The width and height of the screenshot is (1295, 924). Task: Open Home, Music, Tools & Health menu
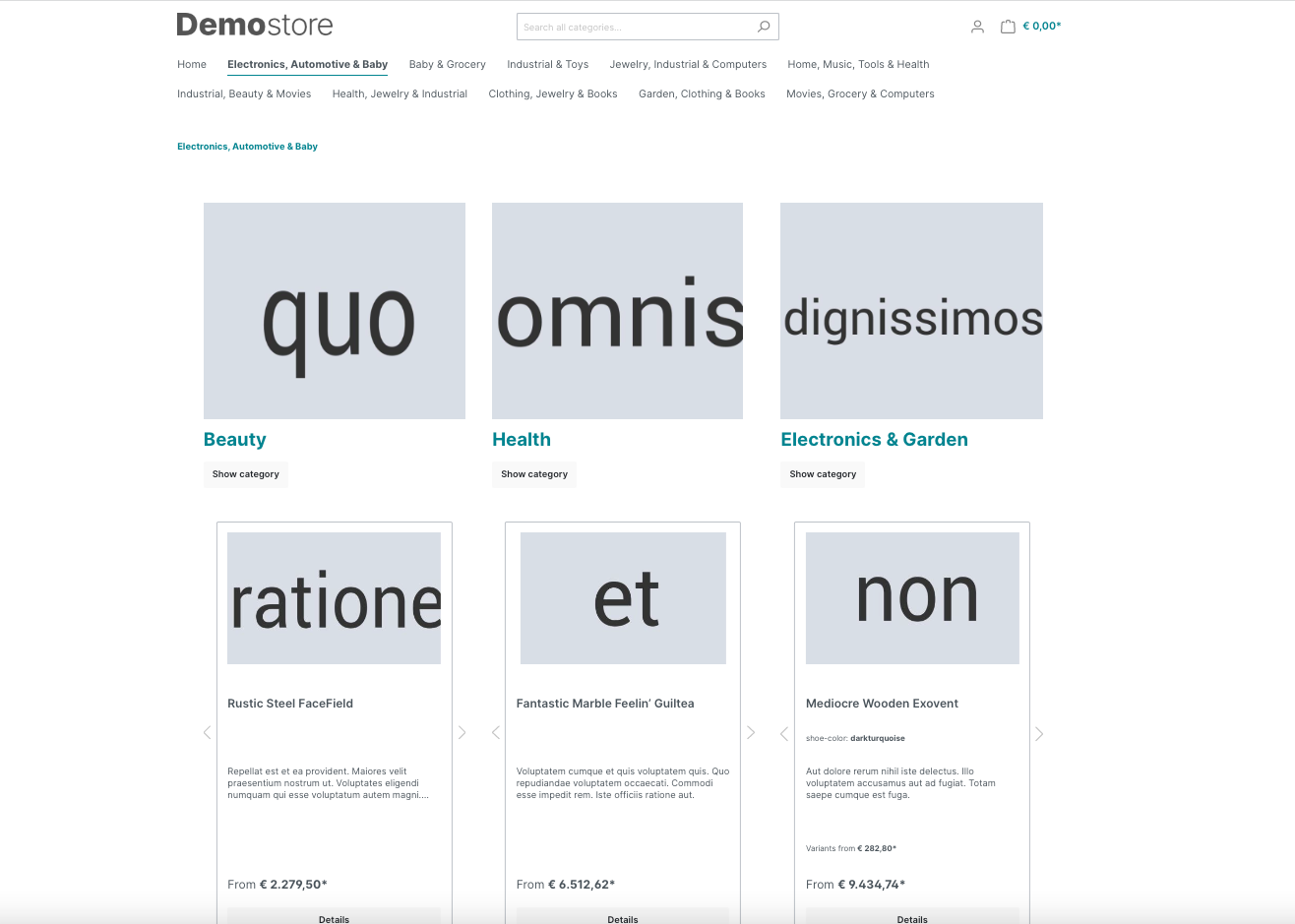click(858, 64)
